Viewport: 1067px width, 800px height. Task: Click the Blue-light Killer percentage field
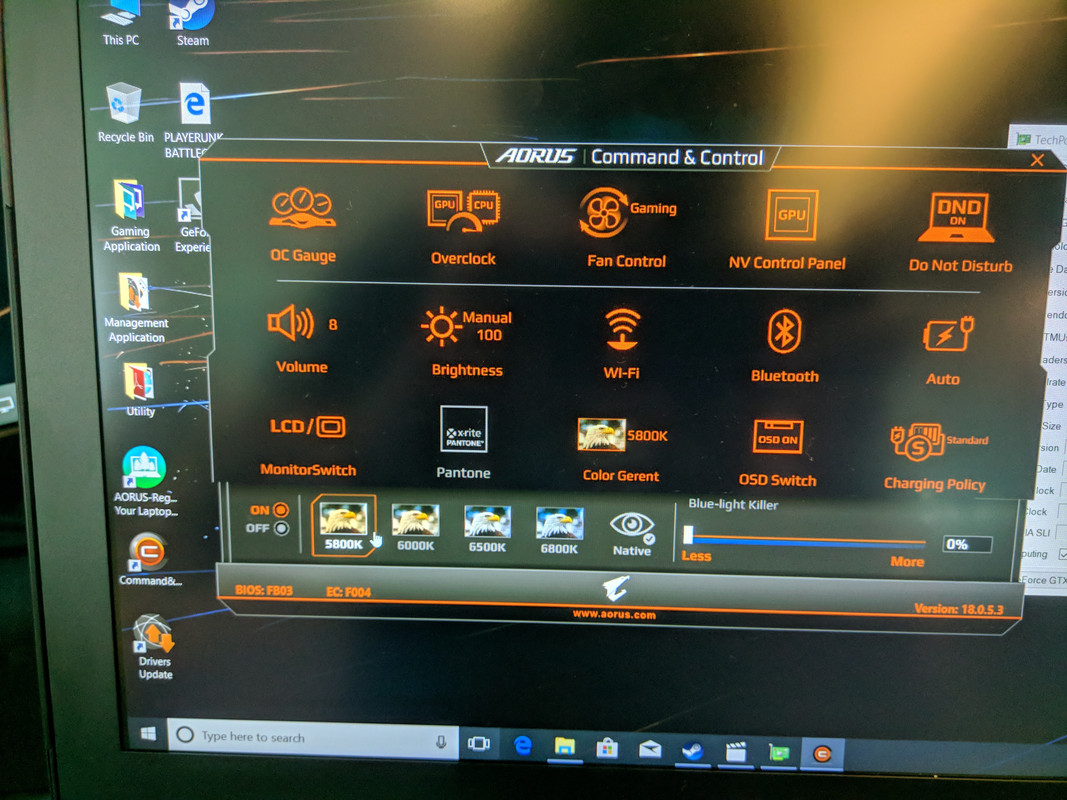967,544
